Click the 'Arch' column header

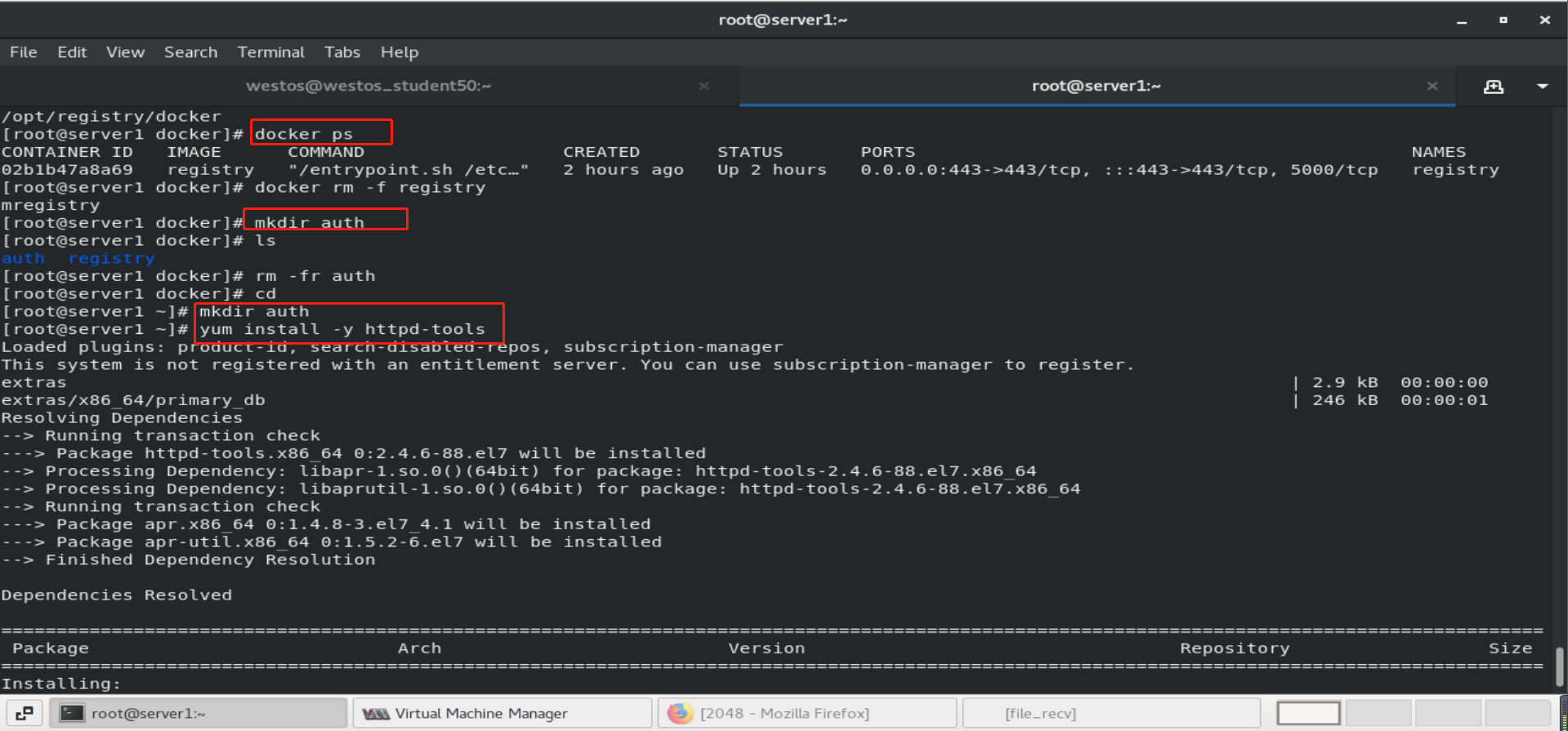coord(419,649)
